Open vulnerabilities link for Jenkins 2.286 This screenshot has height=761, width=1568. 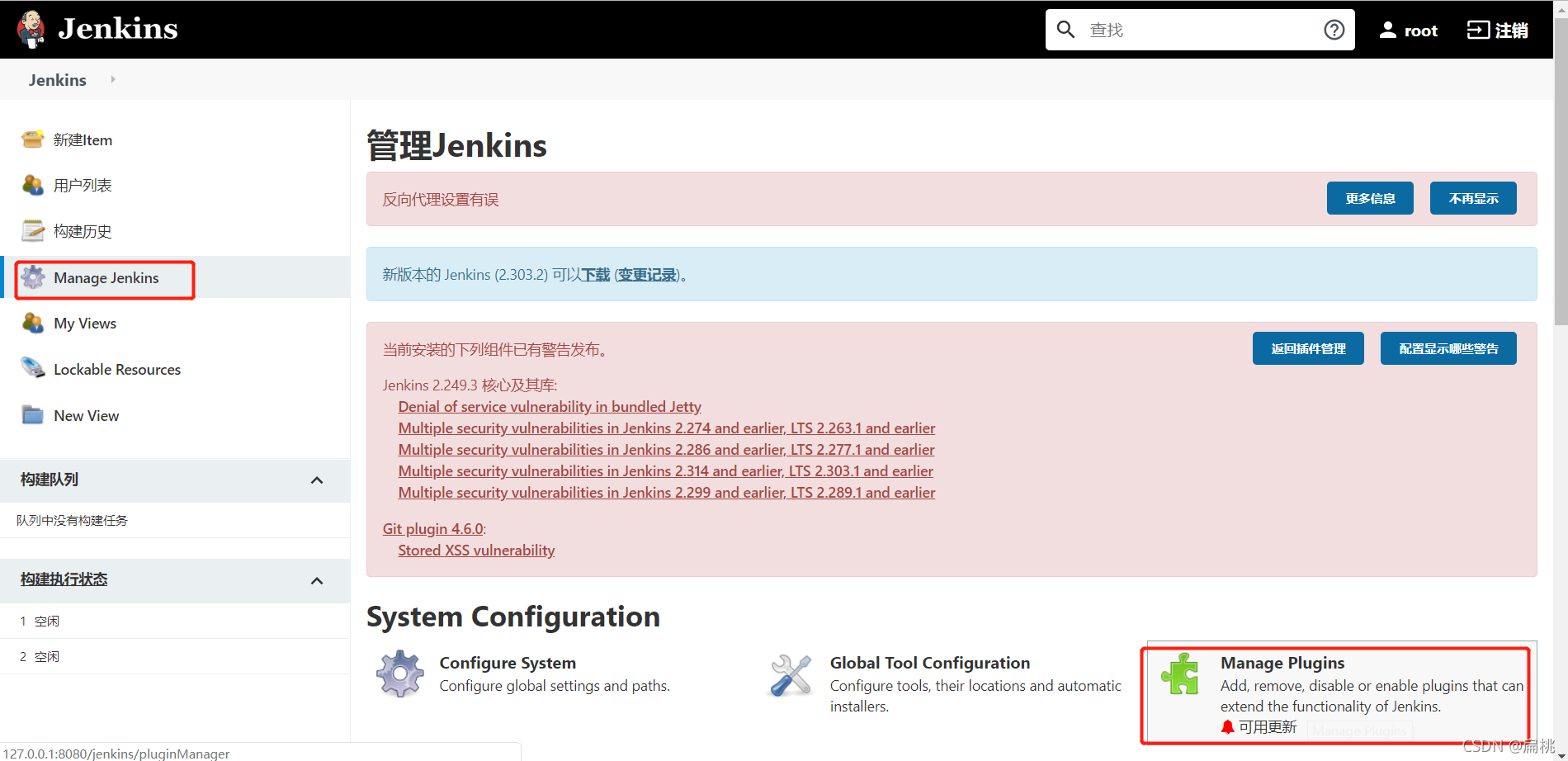(x=666, y=450)
